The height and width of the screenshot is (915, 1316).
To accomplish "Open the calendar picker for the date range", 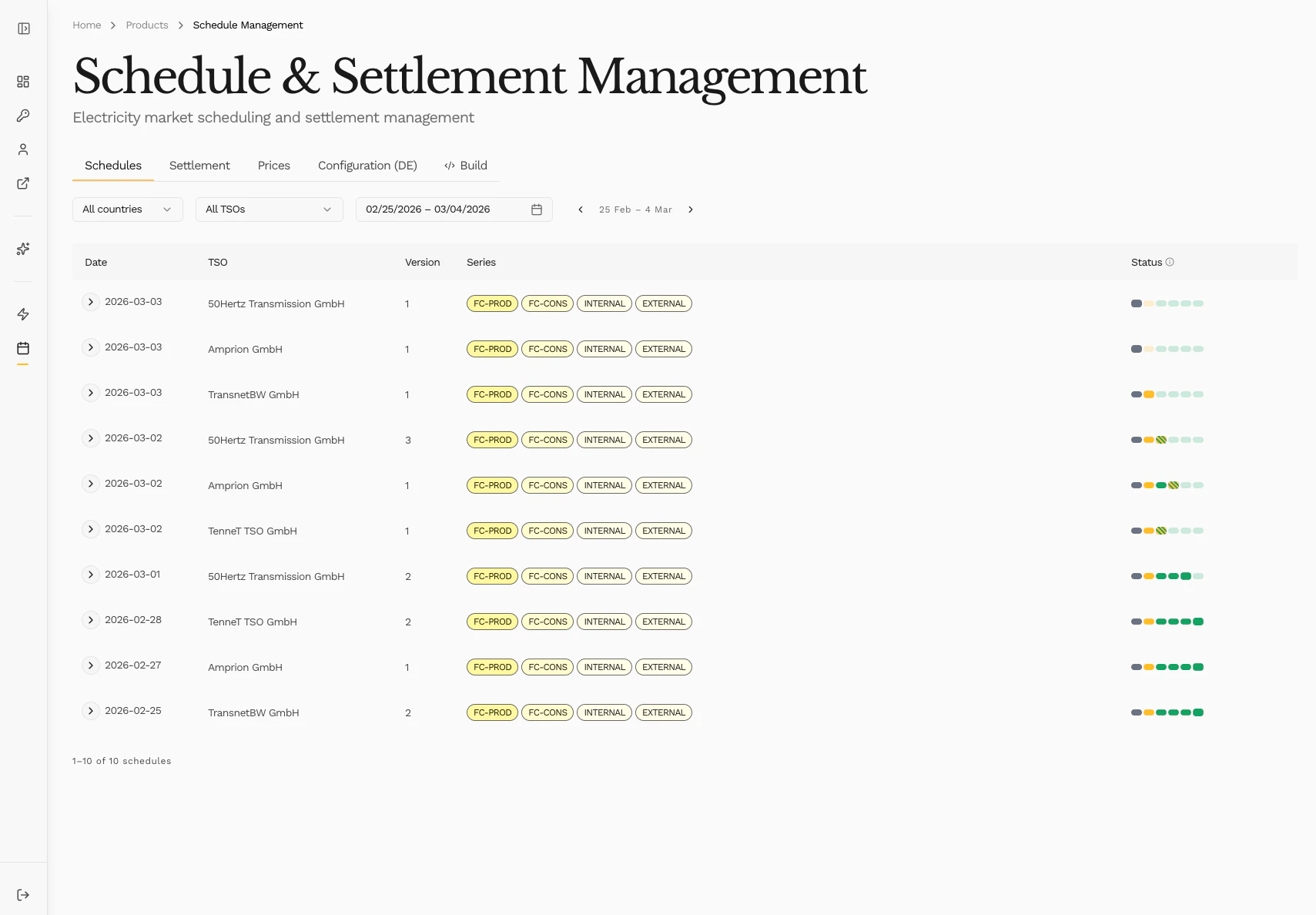I will [537, 209].
